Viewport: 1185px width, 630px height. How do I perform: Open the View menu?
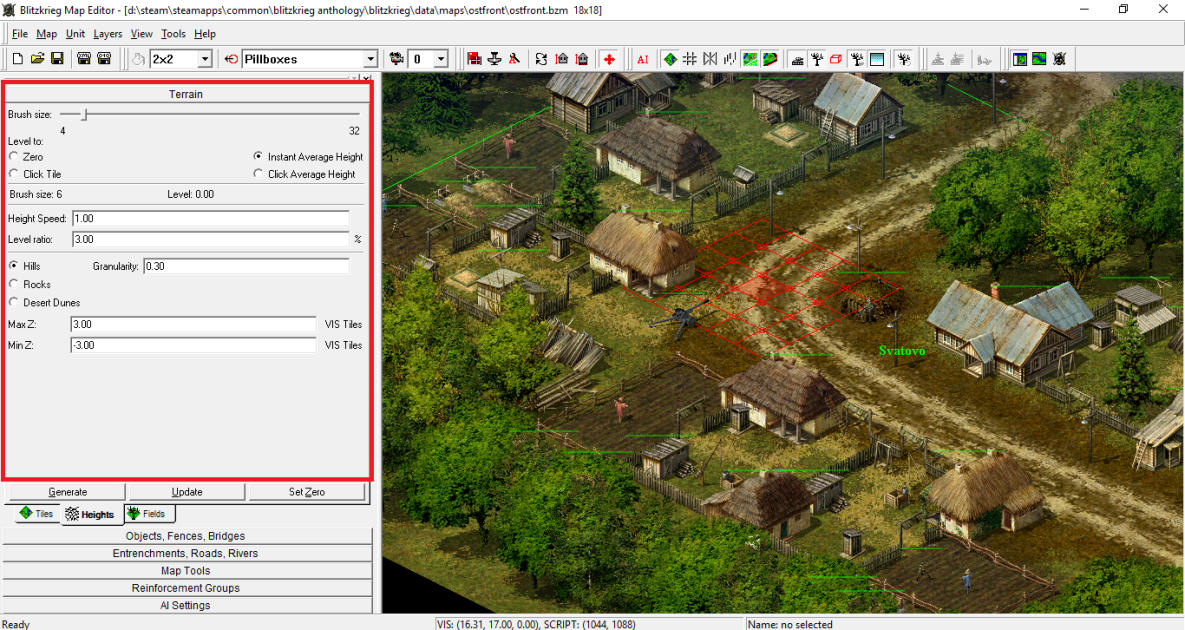[x=141, y=33]
